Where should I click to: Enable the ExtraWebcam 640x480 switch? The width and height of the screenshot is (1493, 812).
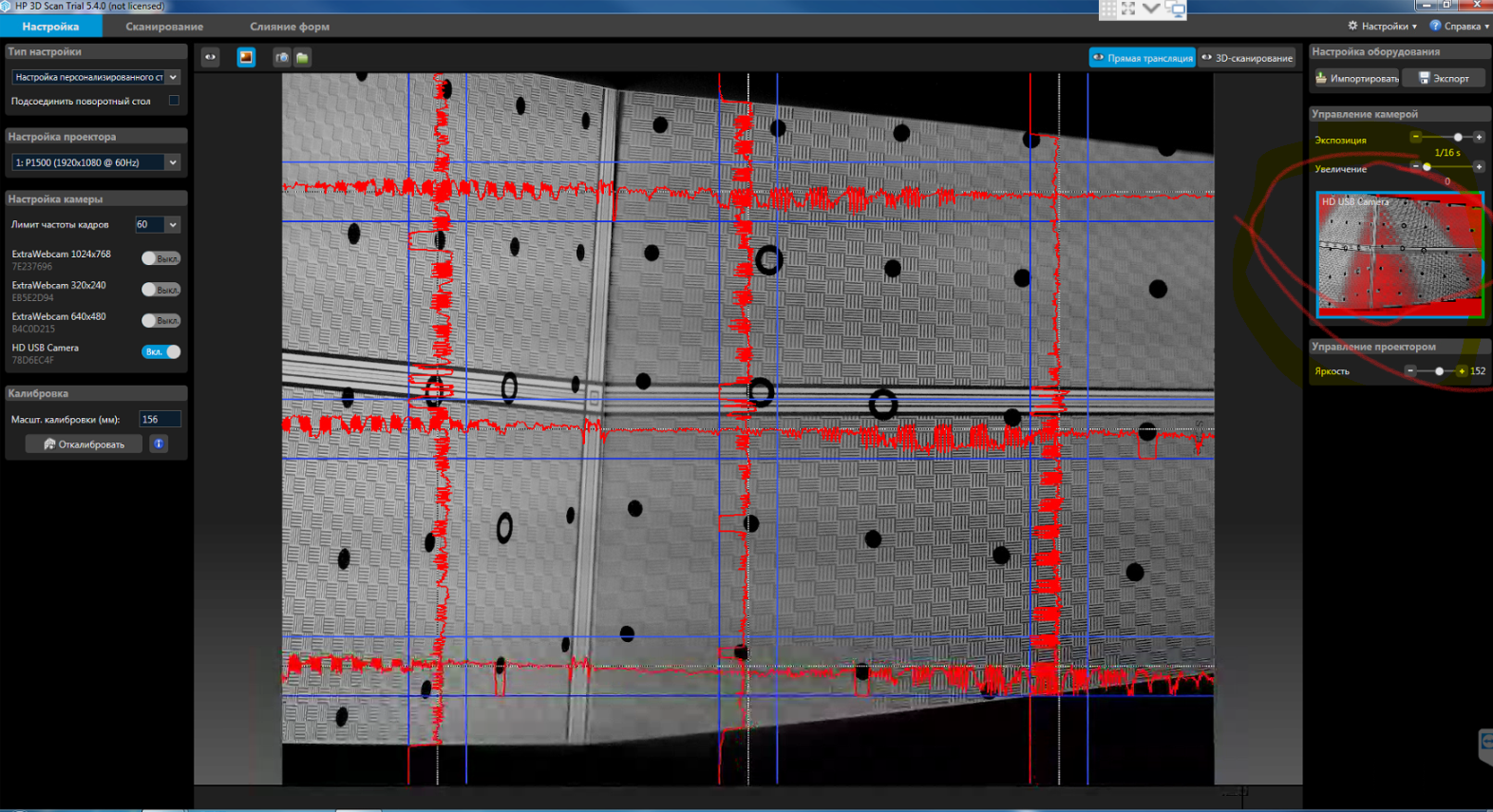pyautogui.click(x=161, y=321)
